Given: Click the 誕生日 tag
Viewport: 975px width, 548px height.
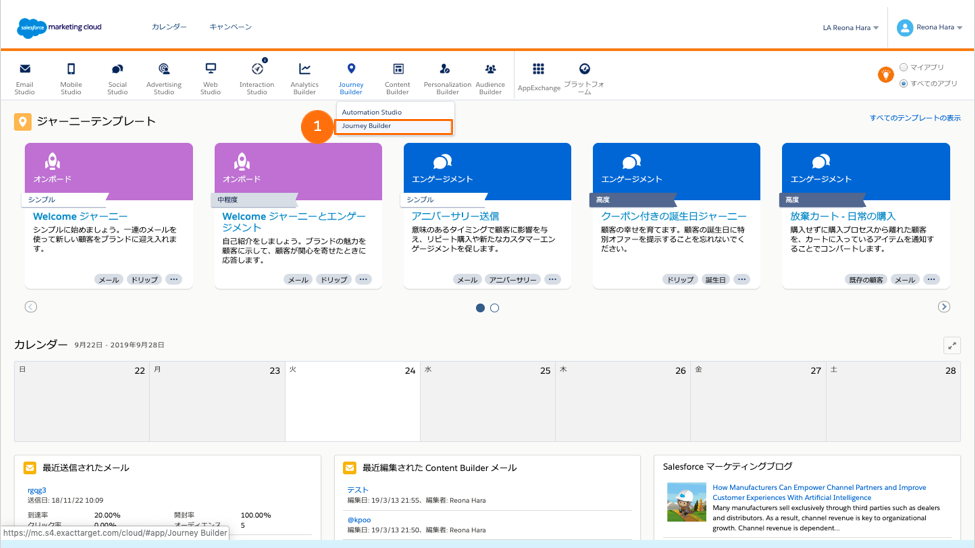Looking at the screenshot, I should pyautogui.click(x=715, y=280).
